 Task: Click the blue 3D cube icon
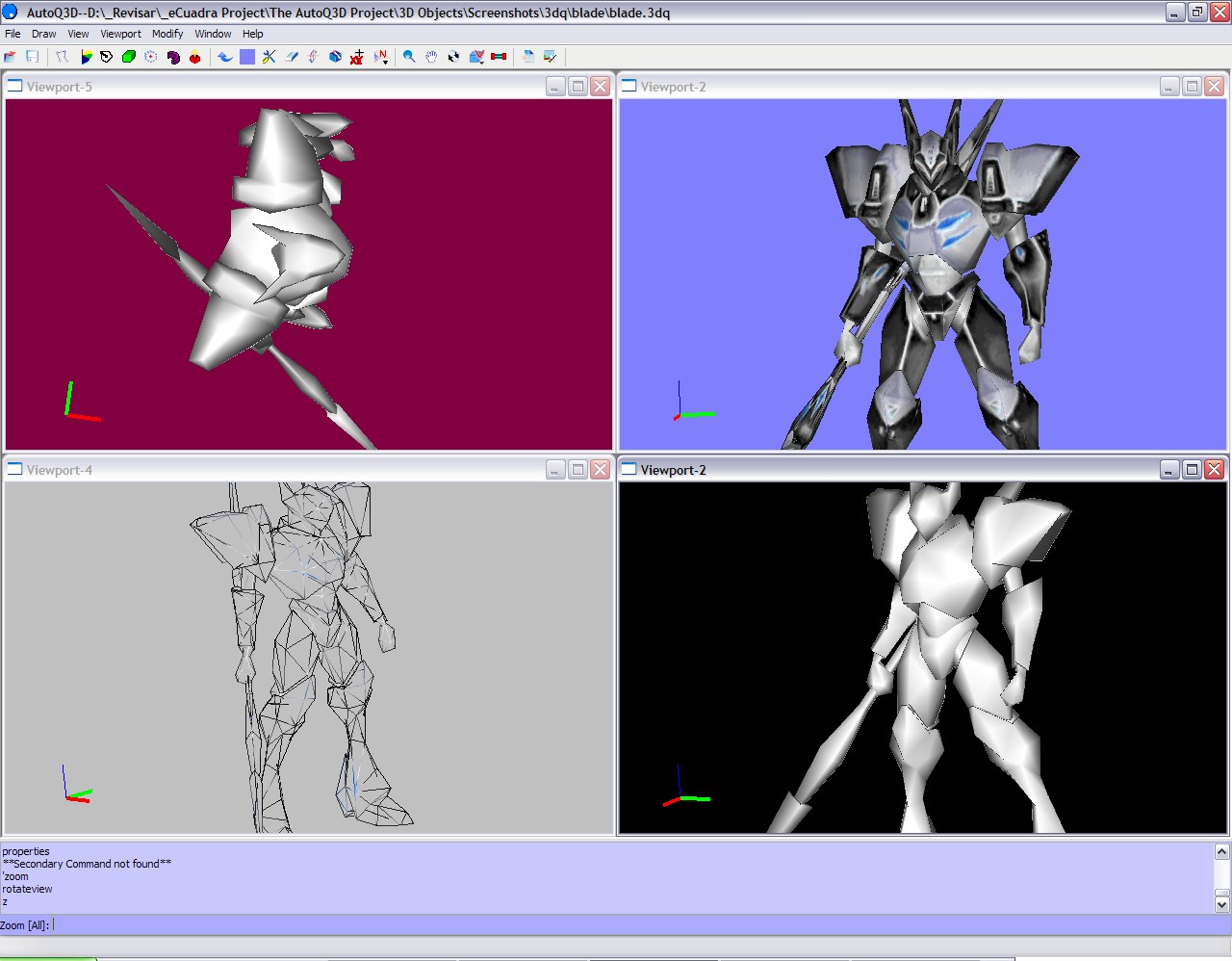click(336, 57)
